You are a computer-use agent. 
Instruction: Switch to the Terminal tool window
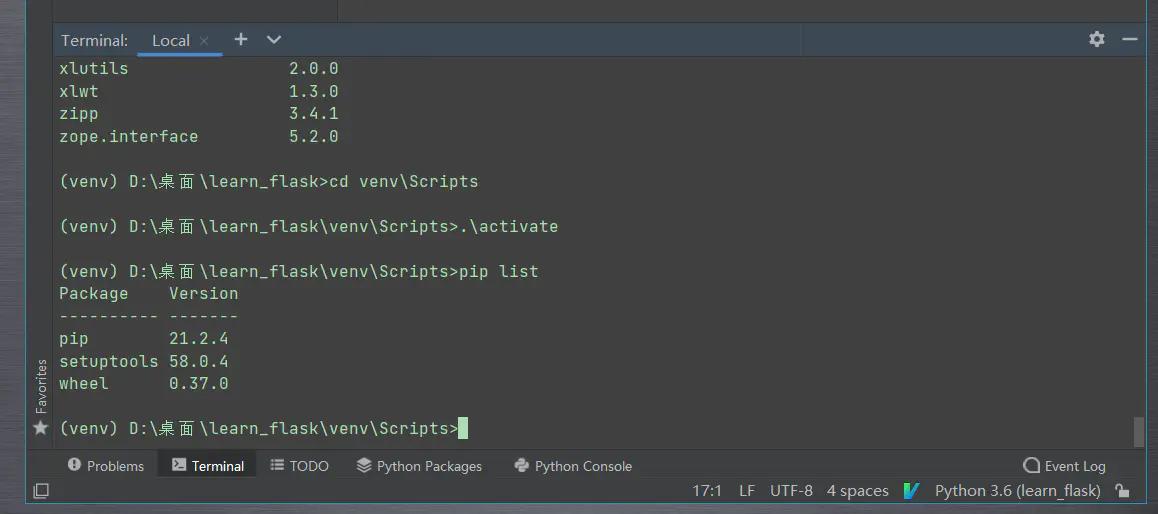(208, 466)
